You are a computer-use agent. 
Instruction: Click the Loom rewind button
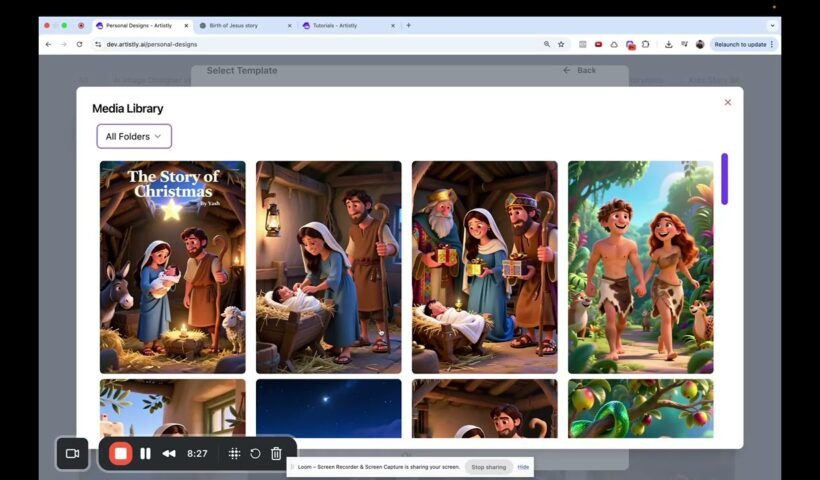pyautogui.click(x=169, y=453)
